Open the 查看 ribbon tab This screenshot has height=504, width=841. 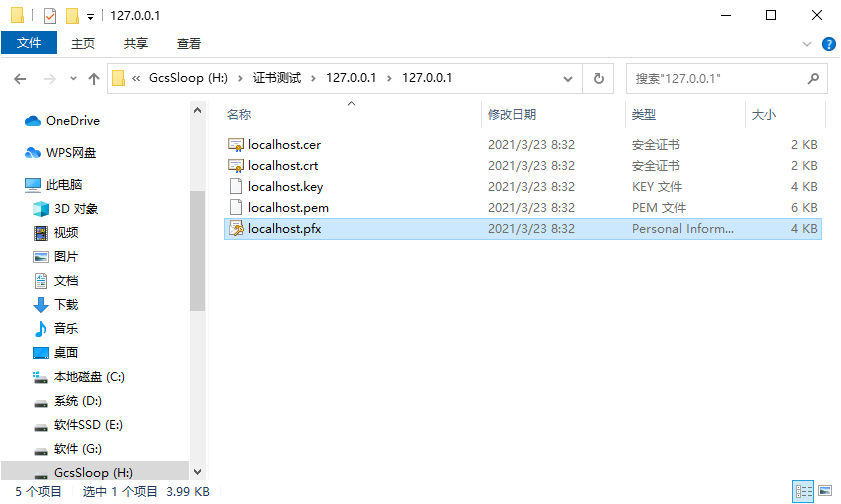coord(189,43)
